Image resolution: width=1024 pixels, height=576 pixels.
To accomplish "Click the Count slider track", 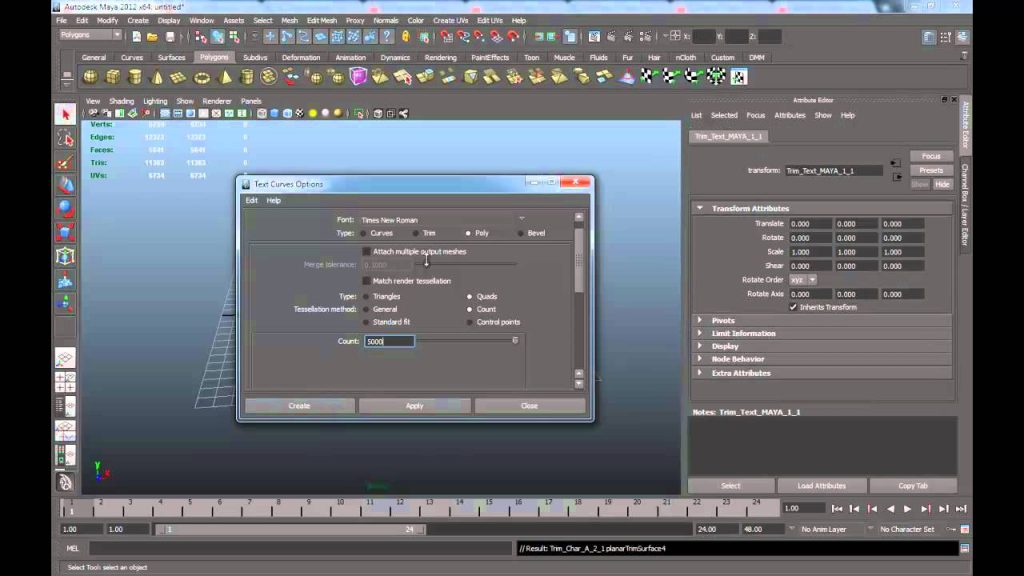I will tap(466, 341).
